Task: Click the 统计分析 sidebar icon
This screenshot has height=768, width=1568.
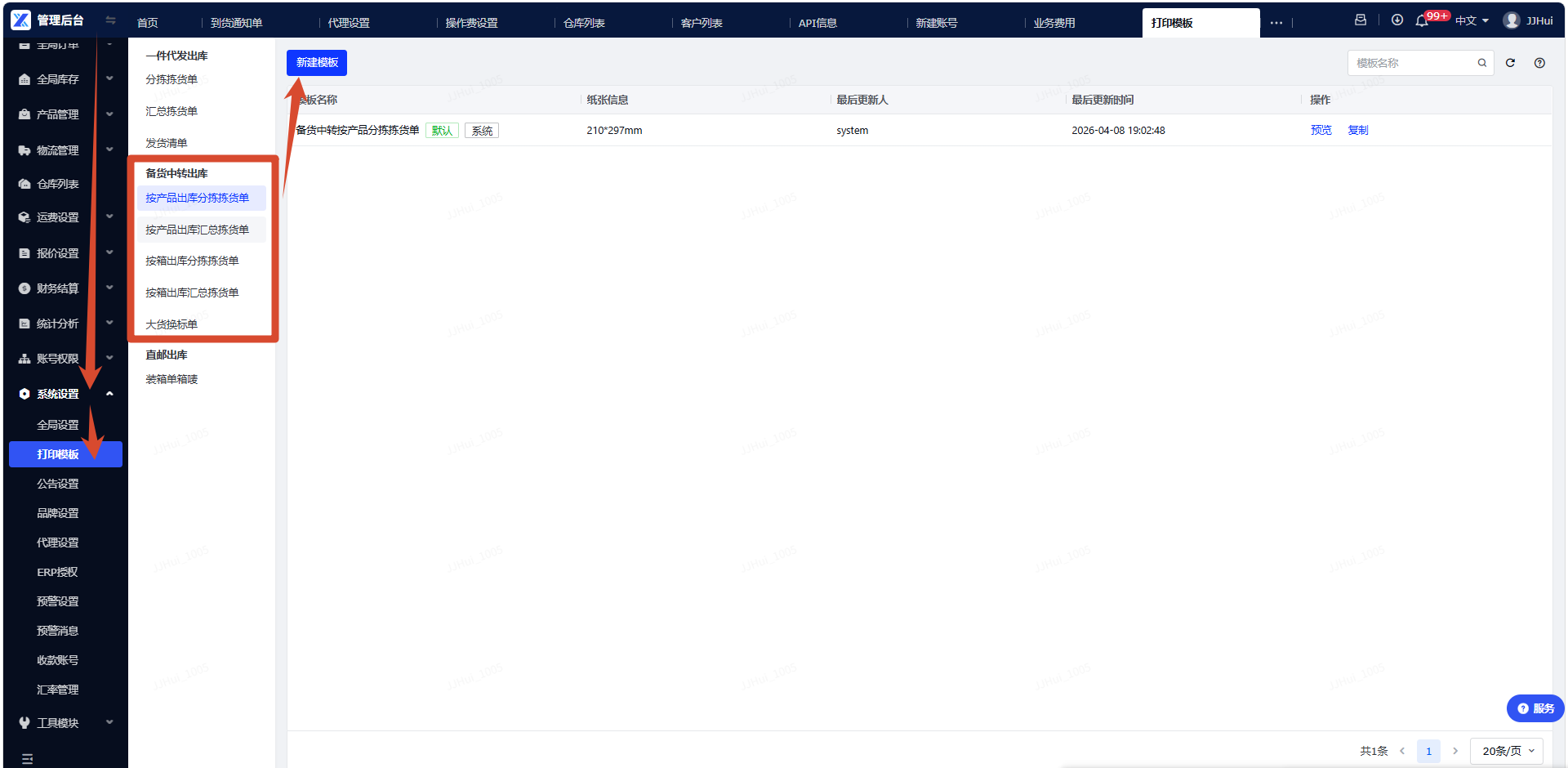Action: [24, 324]
